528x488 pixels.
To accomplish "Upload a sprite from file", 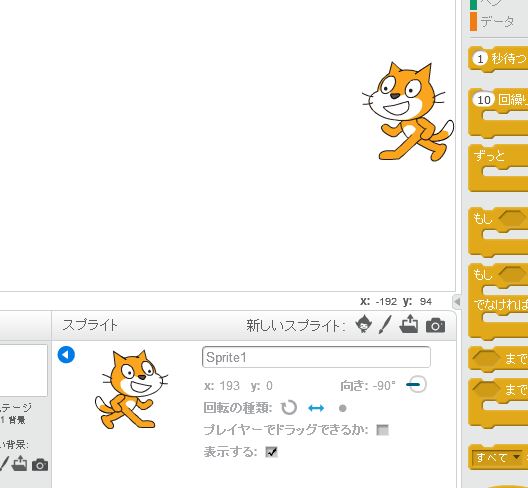I will 409,324.
